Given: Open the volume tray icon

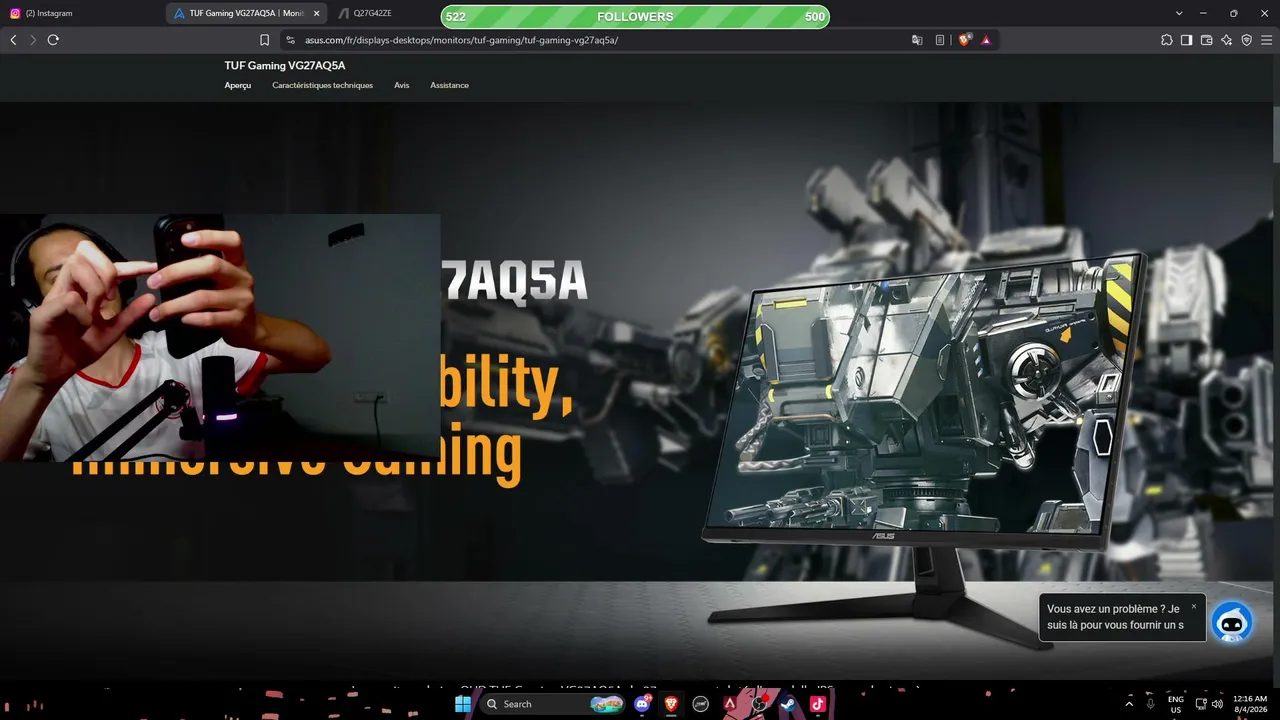Looking at the screenshot, I should coord(1217,704).
